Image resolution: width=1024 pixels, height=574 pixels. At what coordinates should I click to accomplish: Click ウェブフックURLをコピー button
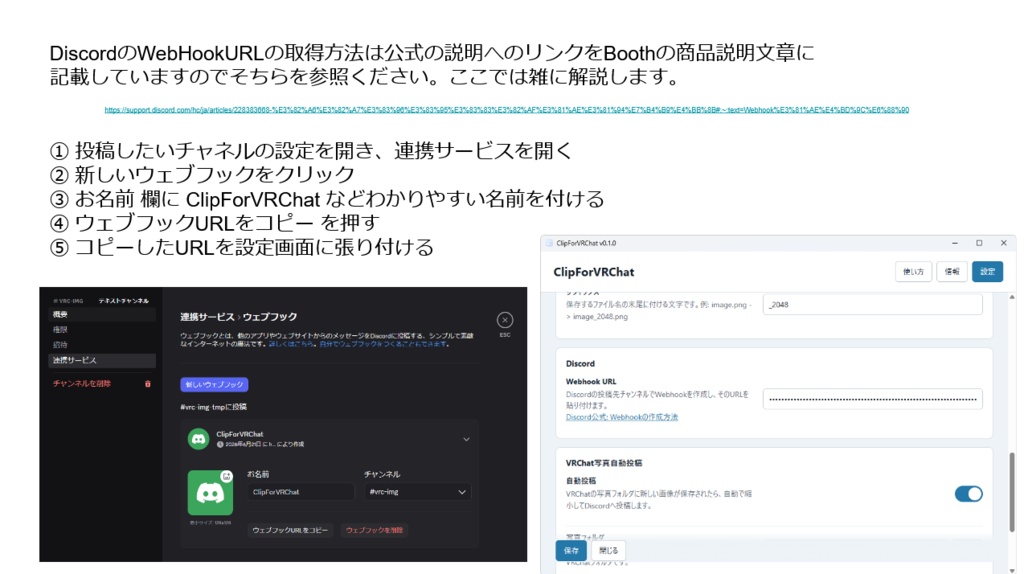[x=290, y=530]
